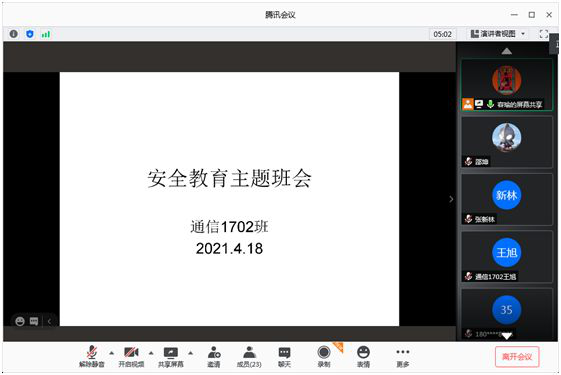The height and width of the screenshot is (375, 561).
Task: Open the chat panel icon
Action: pyautogui.click(x=284, y=357)
